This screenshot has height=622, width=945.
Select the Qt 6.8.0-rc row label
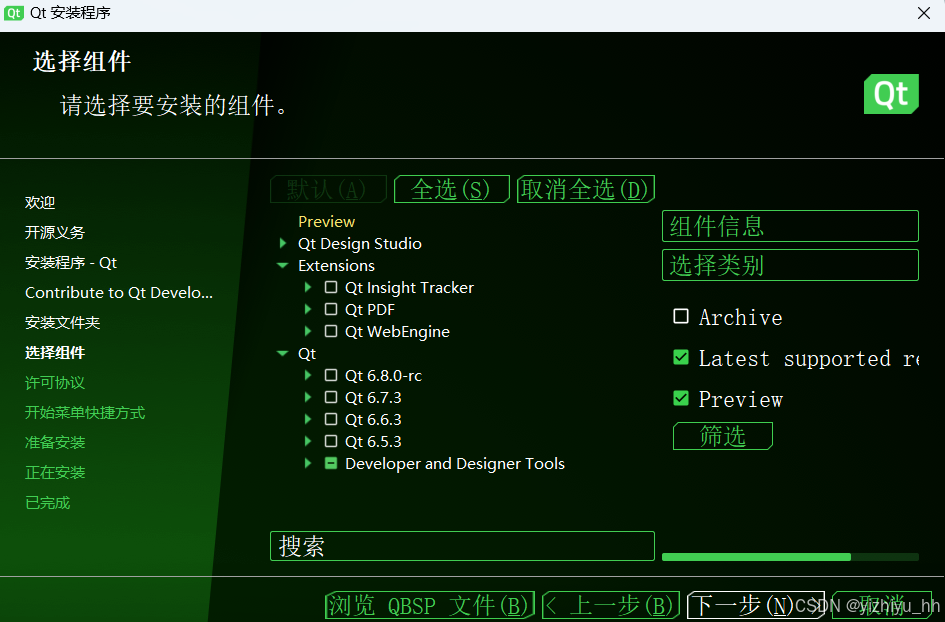(x=383, y=375)
